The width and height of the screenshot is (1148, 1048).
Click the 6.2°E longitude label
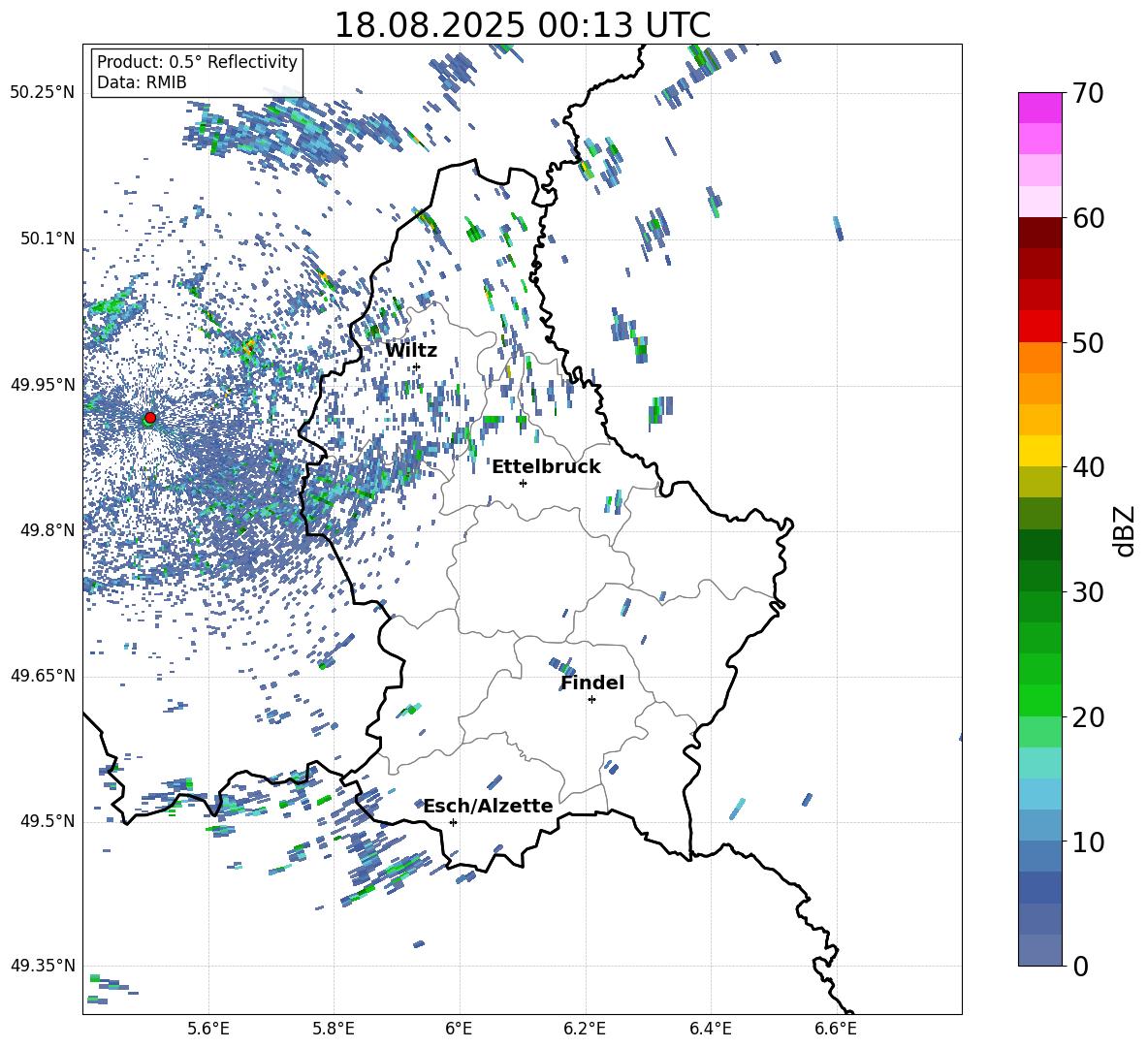(x=585, y=1029)
